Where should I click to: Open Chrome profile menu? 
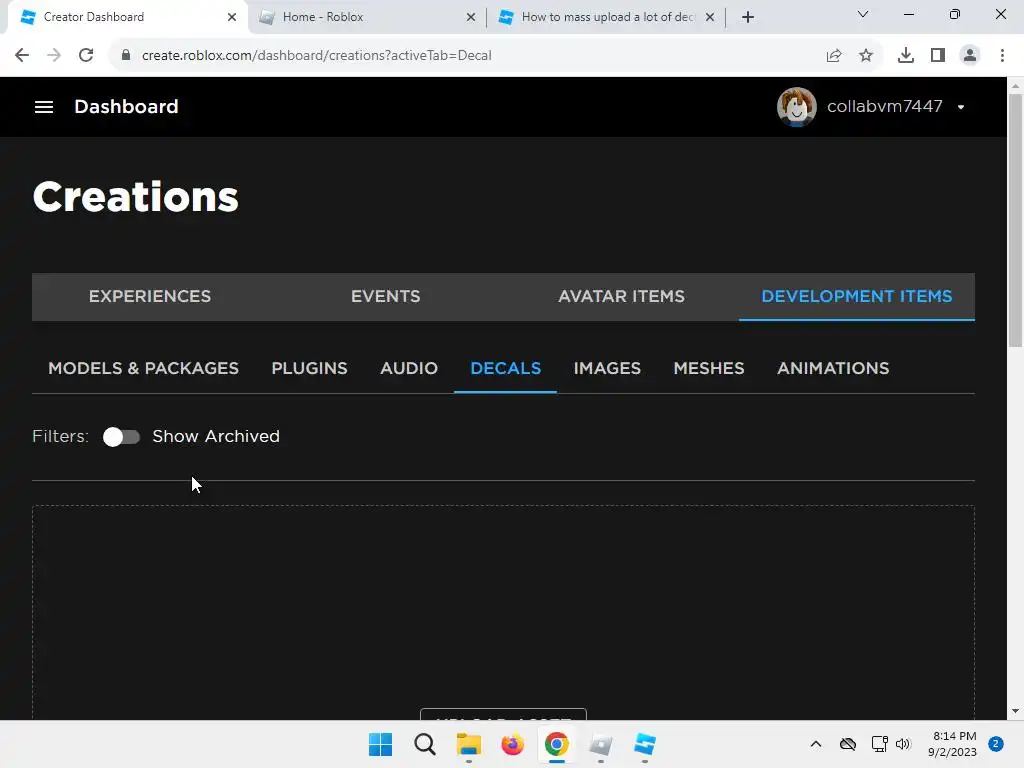pos(970,56)
